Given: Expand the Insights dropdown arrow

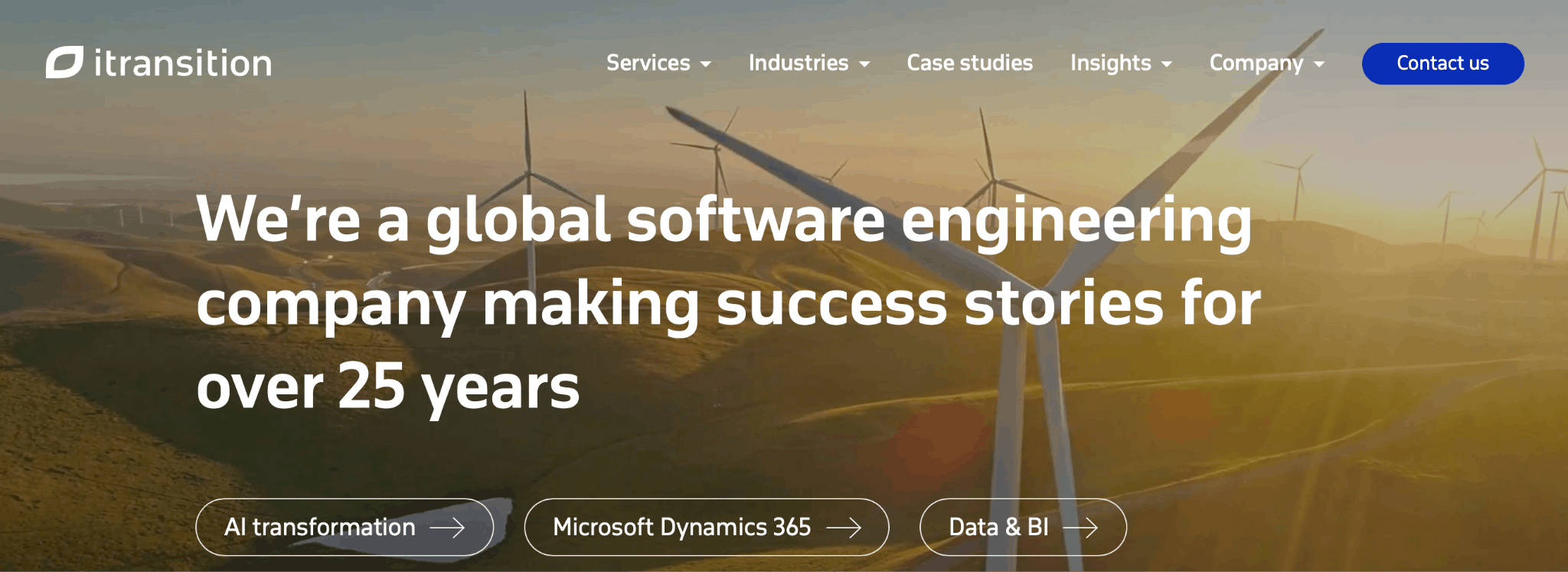Looking at the screenshot, I should [1167, 64].
